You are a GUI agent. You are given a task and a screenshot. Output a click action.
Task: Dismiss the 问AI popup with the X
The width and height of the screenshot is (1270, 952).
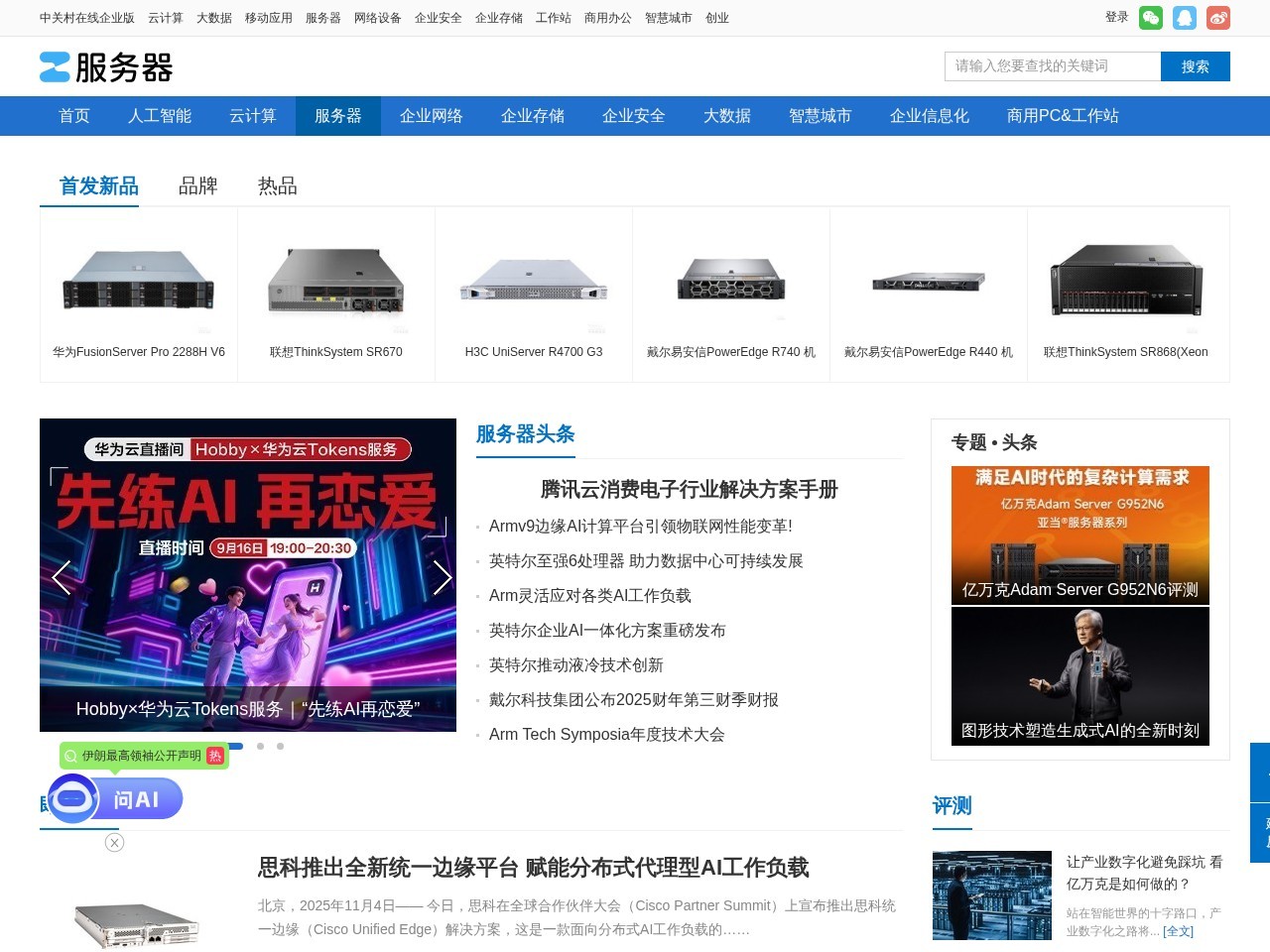click(114, 842)
